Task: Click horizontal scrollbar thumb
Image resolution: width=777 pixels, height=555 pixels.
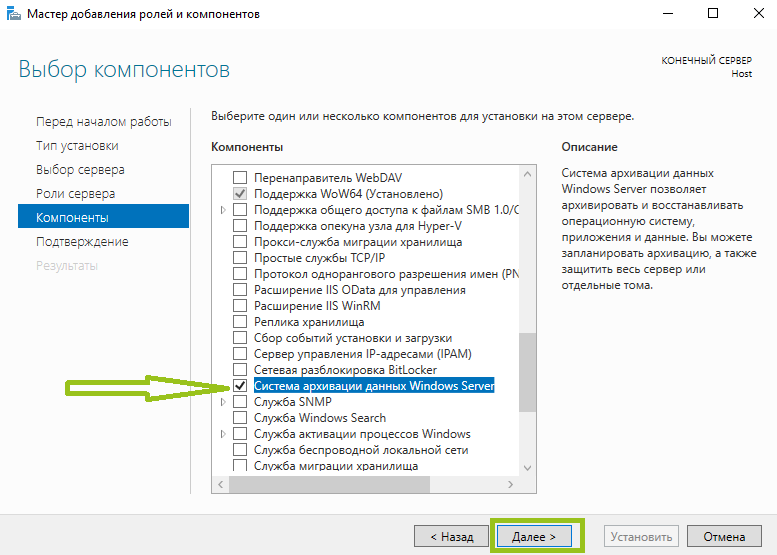Action: (x=329, y=484)
